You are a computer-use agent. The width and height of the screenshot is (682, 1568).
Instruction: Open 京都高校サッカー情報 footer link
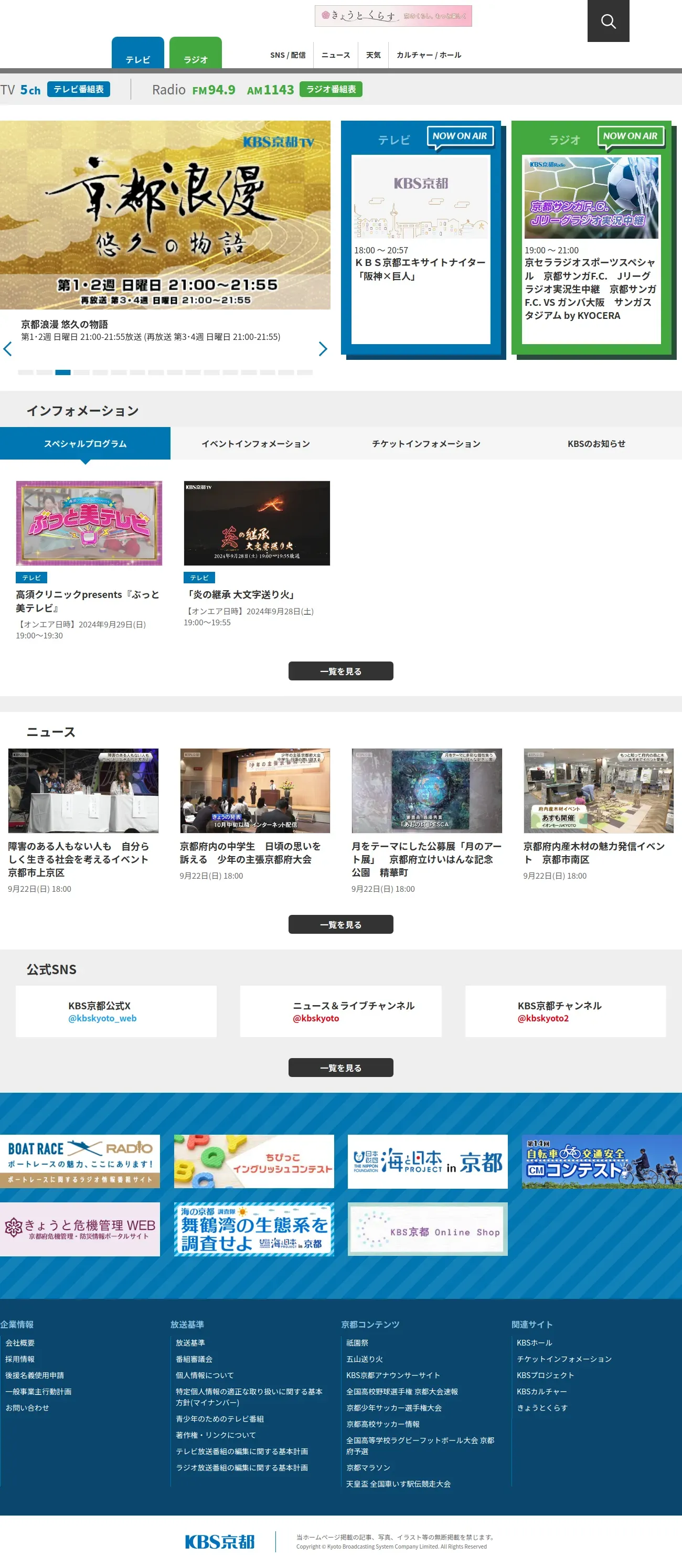pos(383,1424)
